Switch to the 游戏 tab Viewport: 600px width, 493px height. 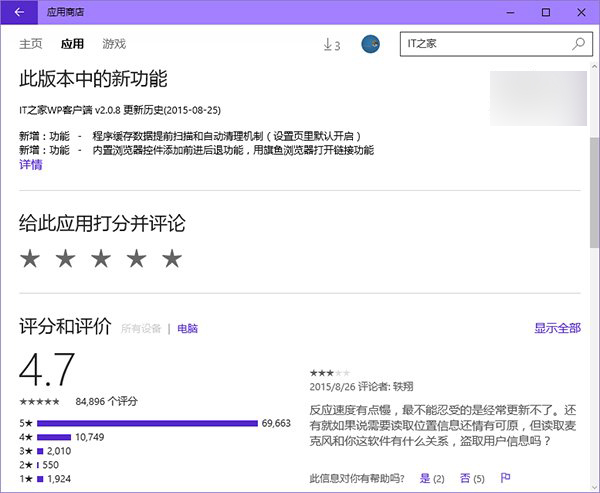coord(114,44)
